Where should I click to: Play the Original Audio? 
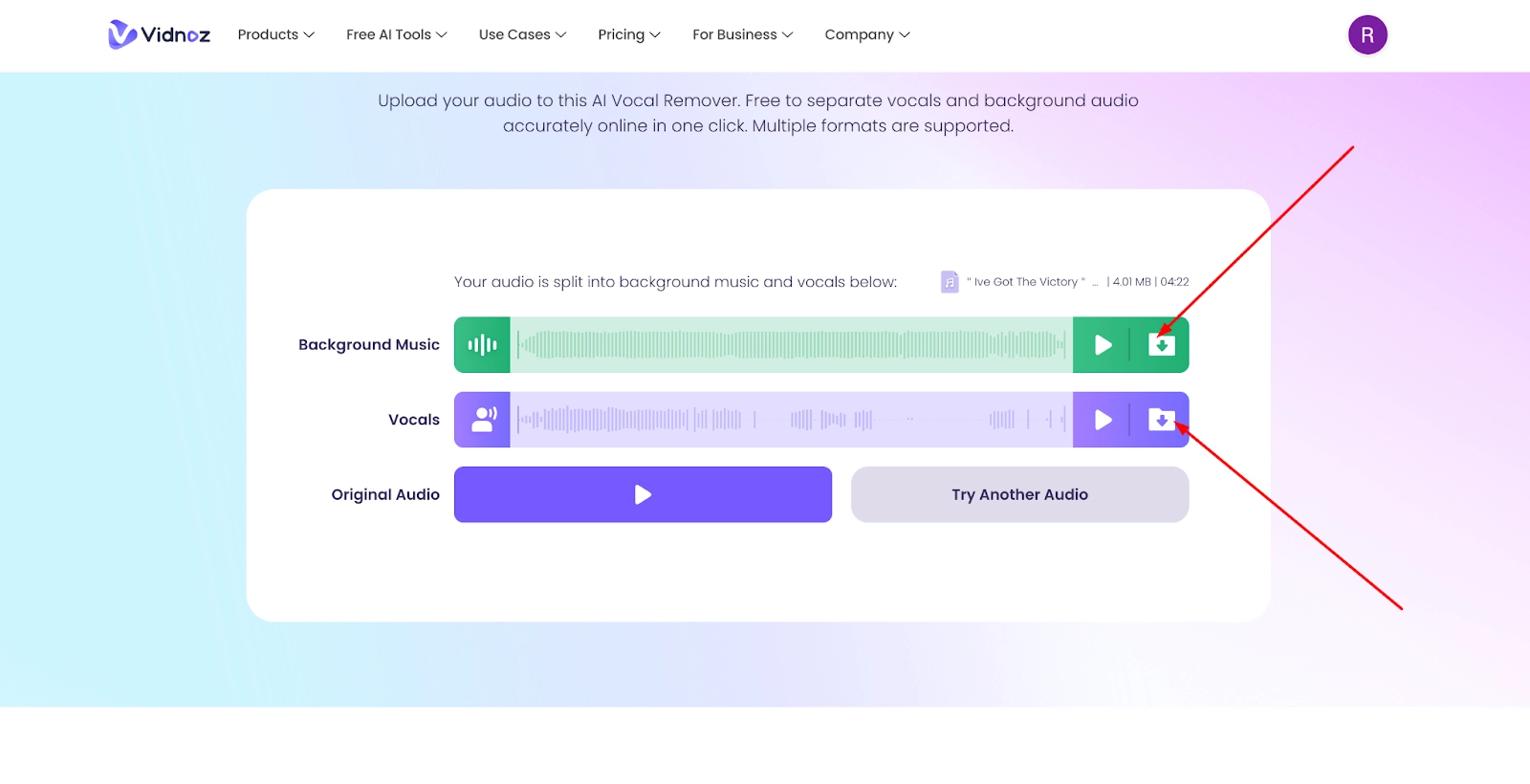(643, 494)
